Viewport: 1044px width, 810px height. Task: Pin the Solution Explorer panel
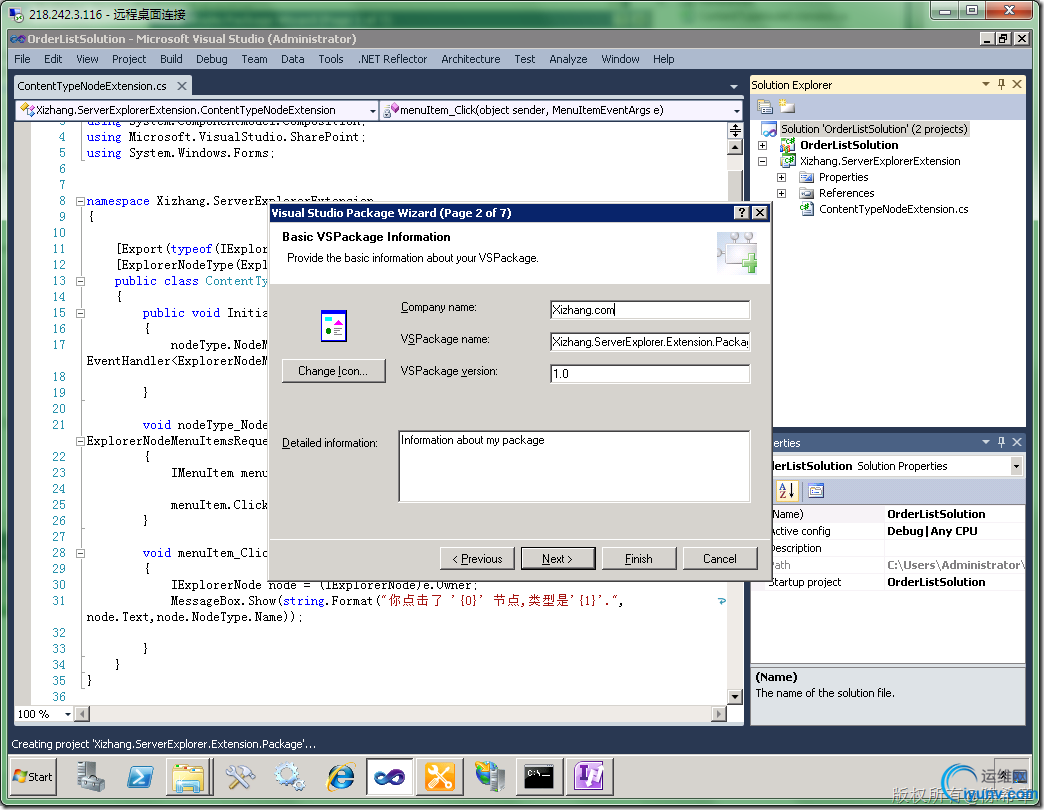(1001, 85)
